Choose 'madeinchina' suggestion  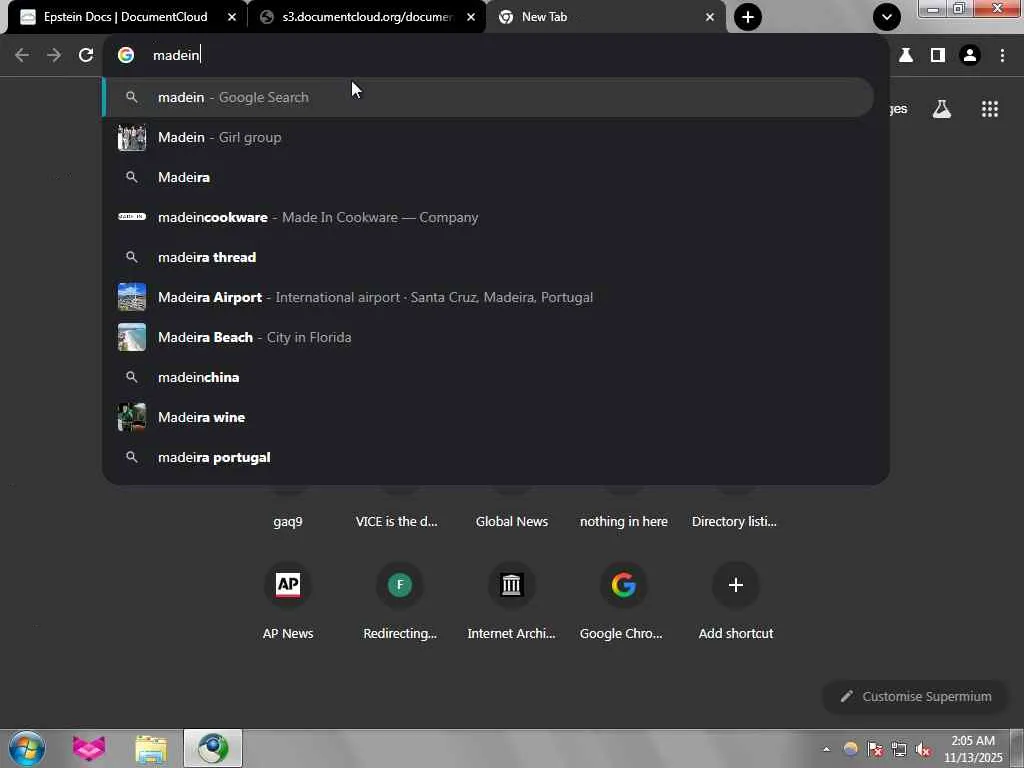488,377
